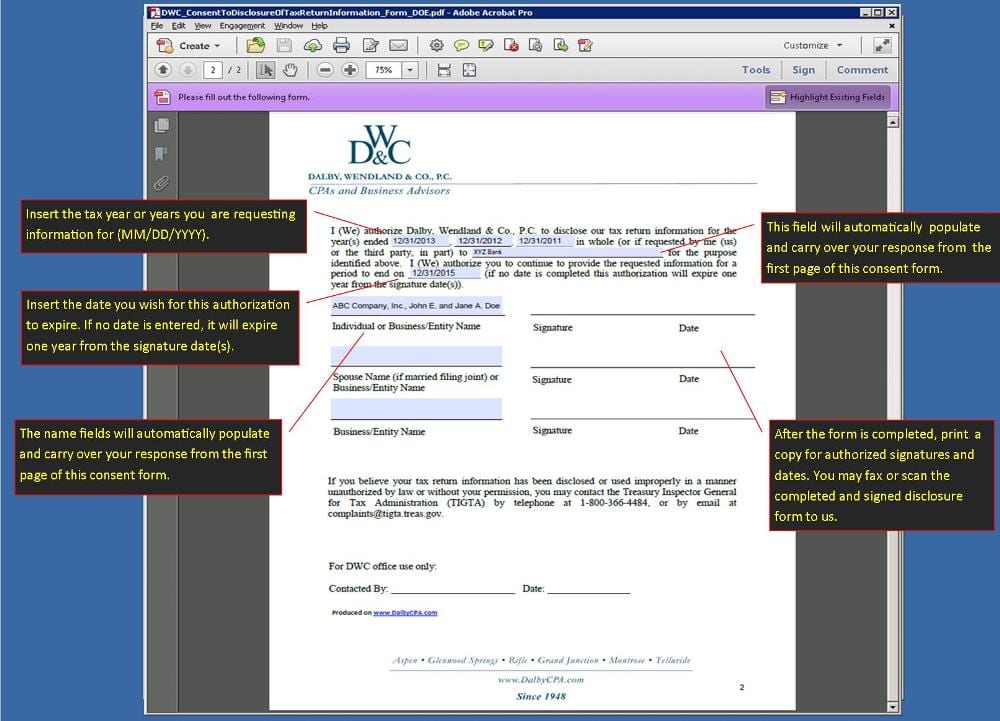Open the Bookmarks panel
Image resolution: width=1000 pixels, height=721 pixels.
coord(161,154)
